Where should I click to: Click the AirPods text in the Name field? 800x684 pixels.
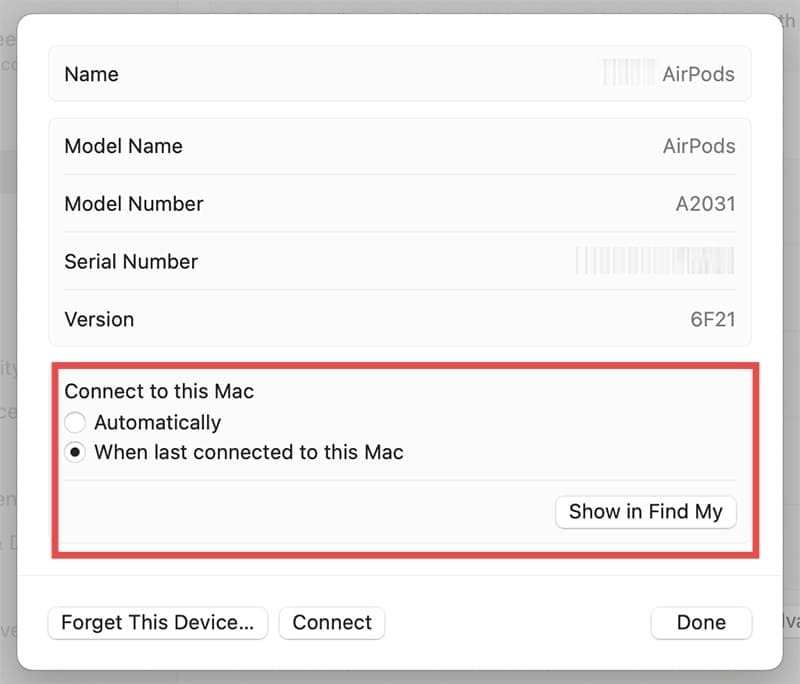[698, 74]
